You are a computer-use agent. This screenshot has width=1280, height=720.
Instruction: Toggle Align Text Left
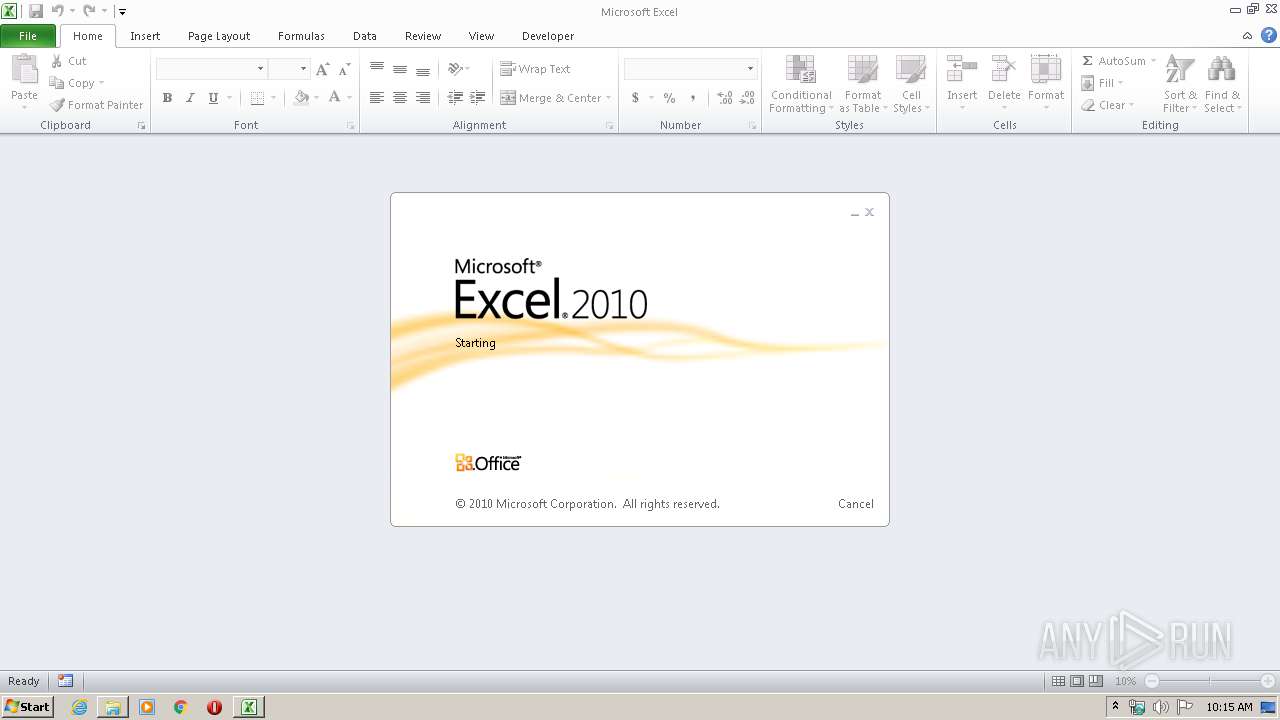(x=377, y=98)
